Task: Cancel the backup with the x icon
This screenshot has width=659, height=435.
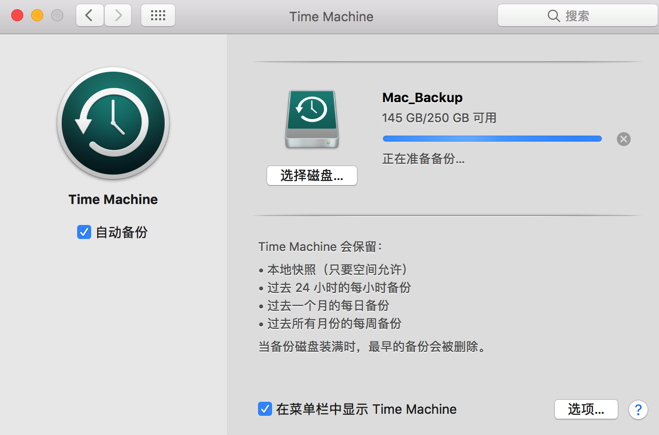Action: pyautogui.click(x=624, y=139)
